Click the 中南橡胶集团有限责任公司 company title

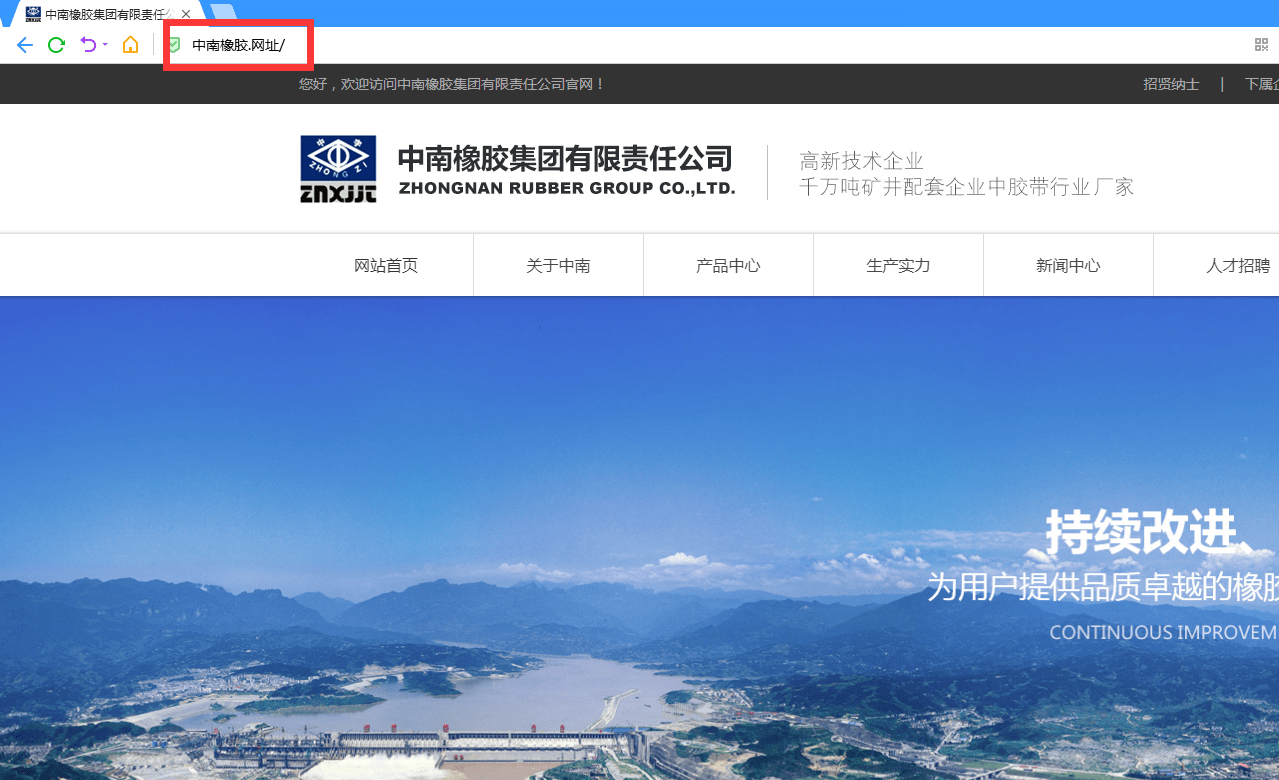(x=565, y=158)
